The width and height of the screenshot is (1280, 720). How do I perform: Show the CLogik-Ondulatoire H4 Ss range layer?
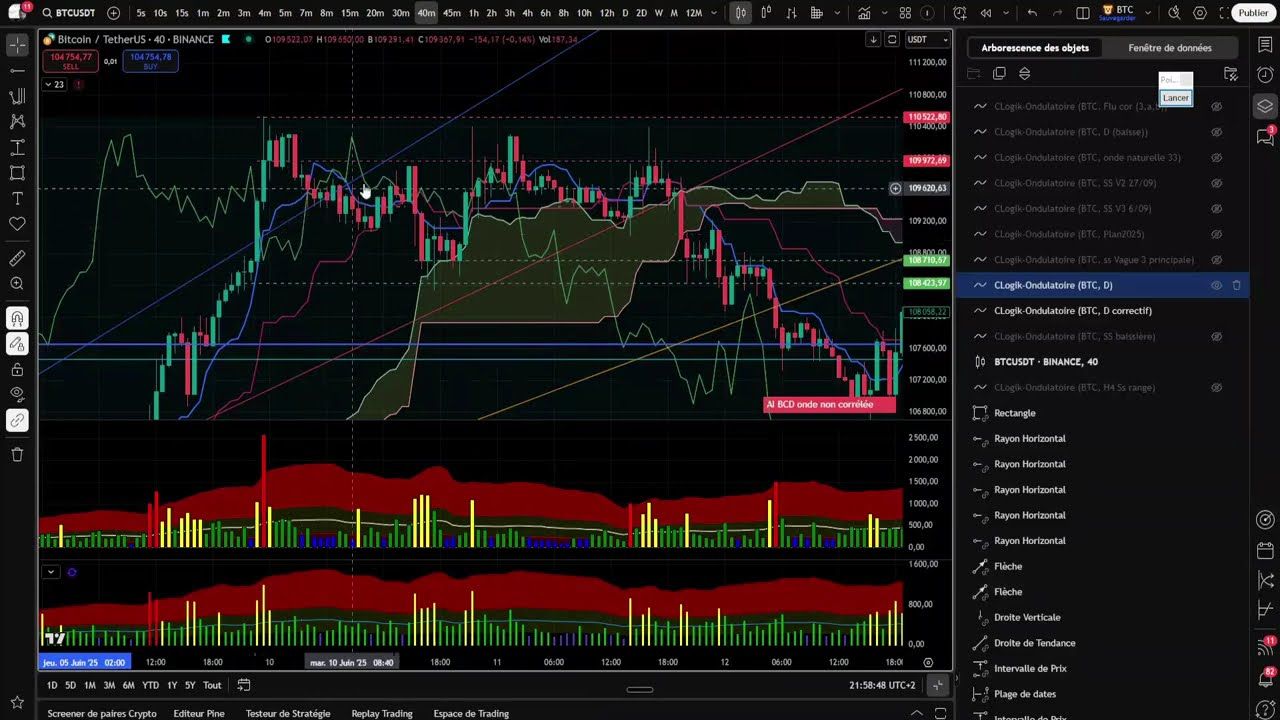pyautogui.click(x=1217, y=387)
